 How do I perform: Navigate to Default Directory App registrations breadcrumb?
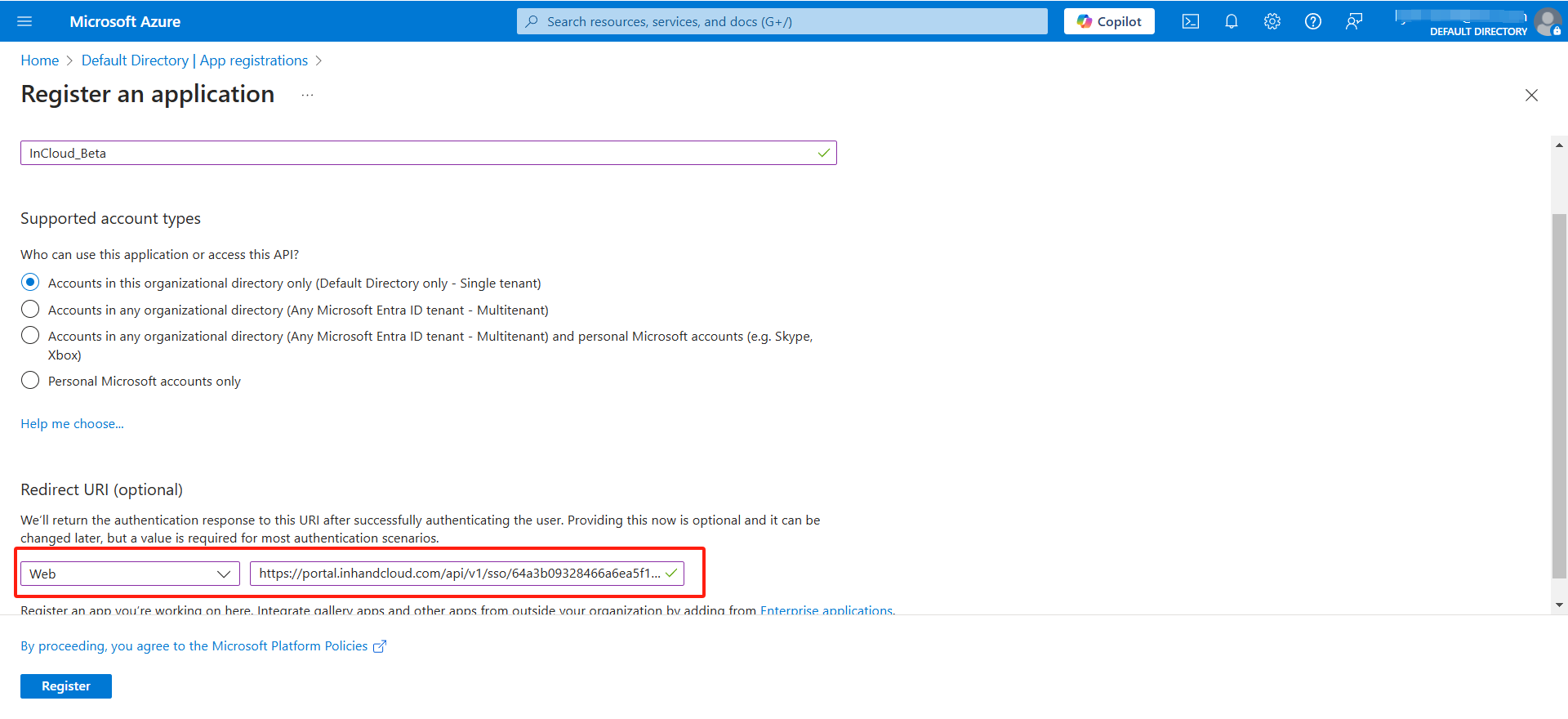(x=194, y=60)
